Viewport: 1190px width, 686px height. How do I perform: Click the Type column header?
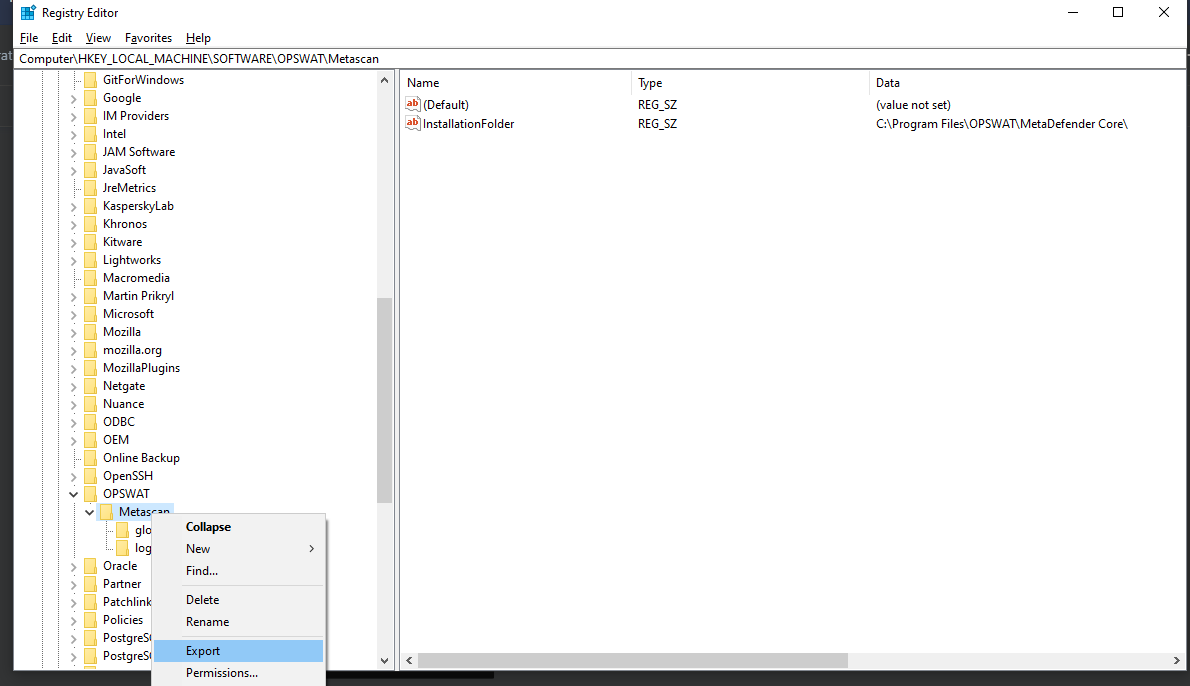[750, 83]
